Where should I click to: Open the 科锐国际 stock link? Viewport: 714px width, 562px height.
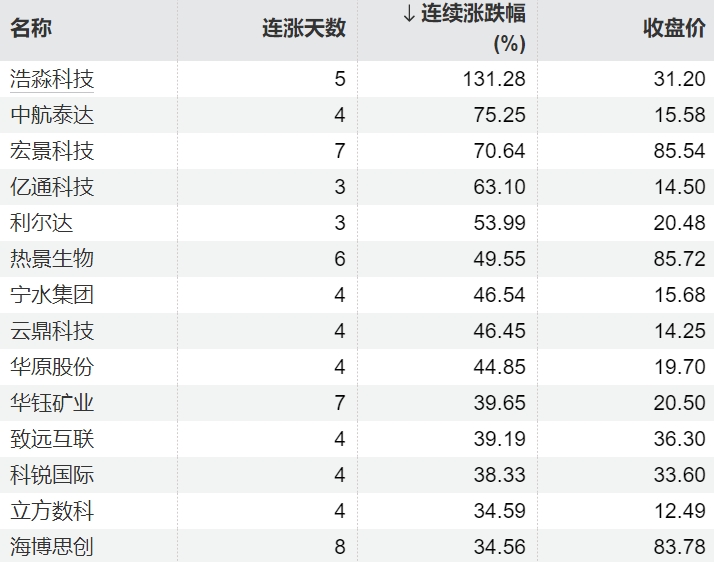pos(52,475)
